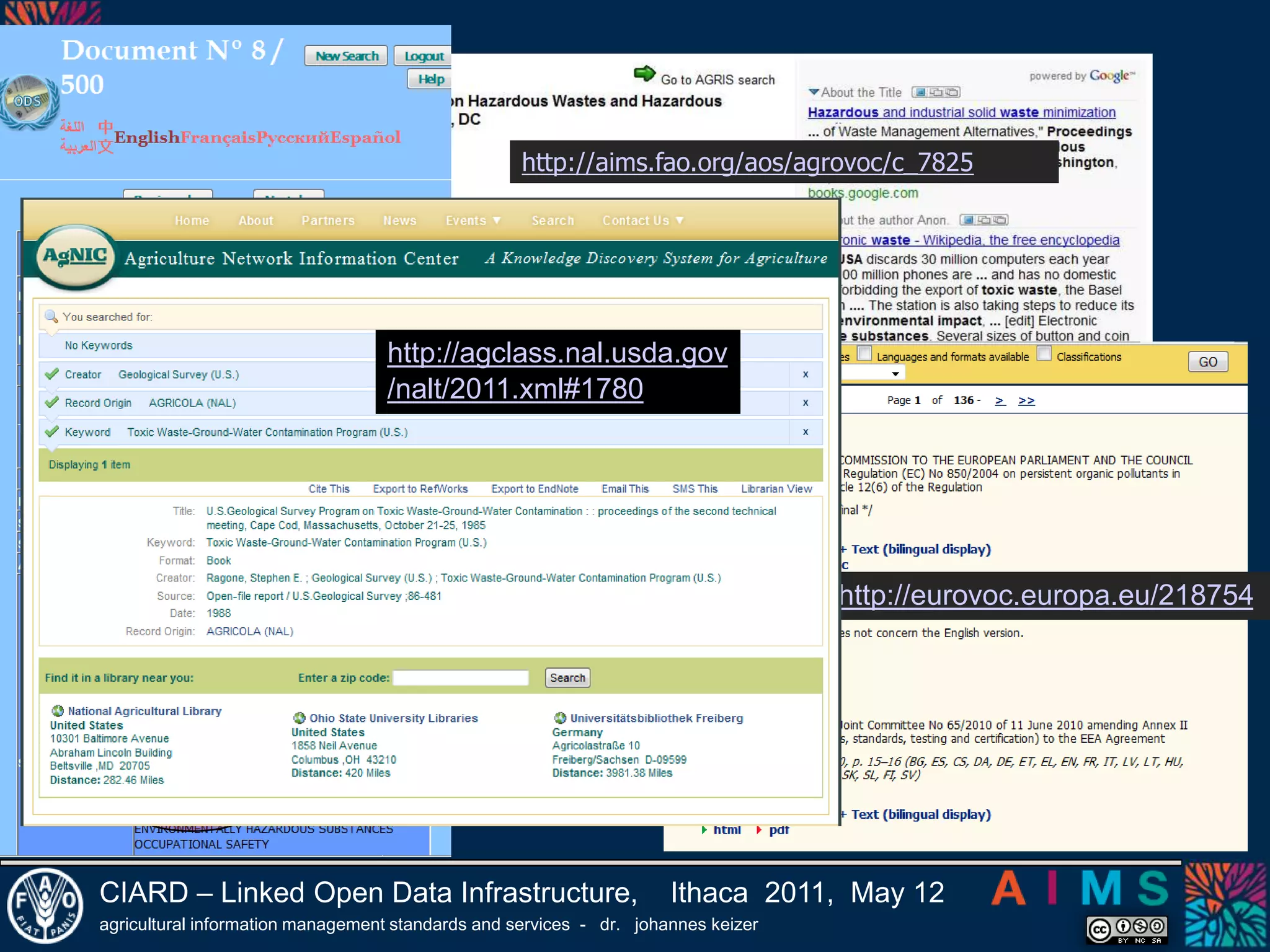Click the Ragone, Stephen E. creator link
Screen dimensions: 1270x952
point(254,578)
